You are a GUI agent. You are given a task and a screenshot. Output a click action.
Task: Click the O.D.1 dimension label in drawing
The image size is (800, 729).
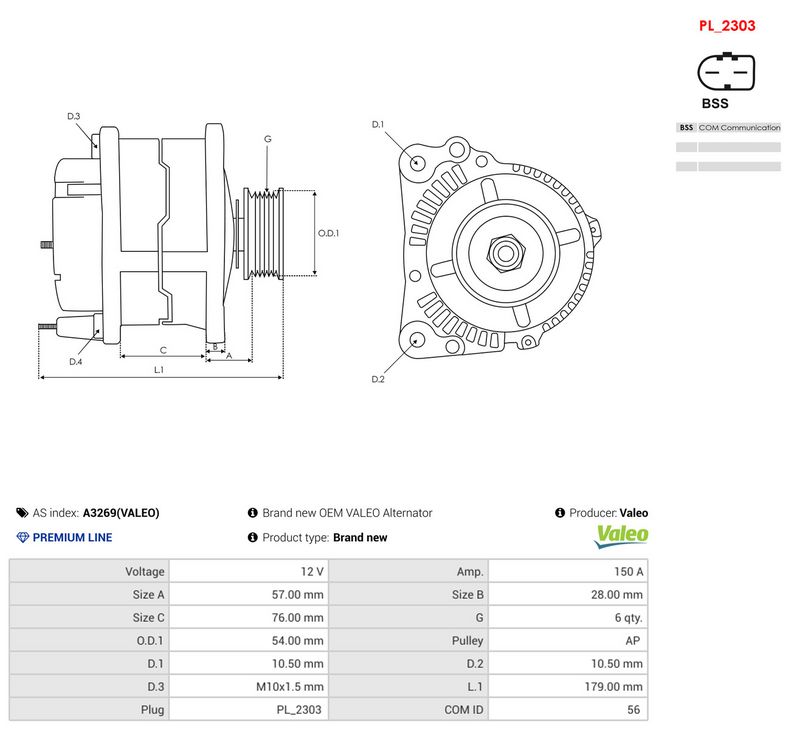click(328, 233)
